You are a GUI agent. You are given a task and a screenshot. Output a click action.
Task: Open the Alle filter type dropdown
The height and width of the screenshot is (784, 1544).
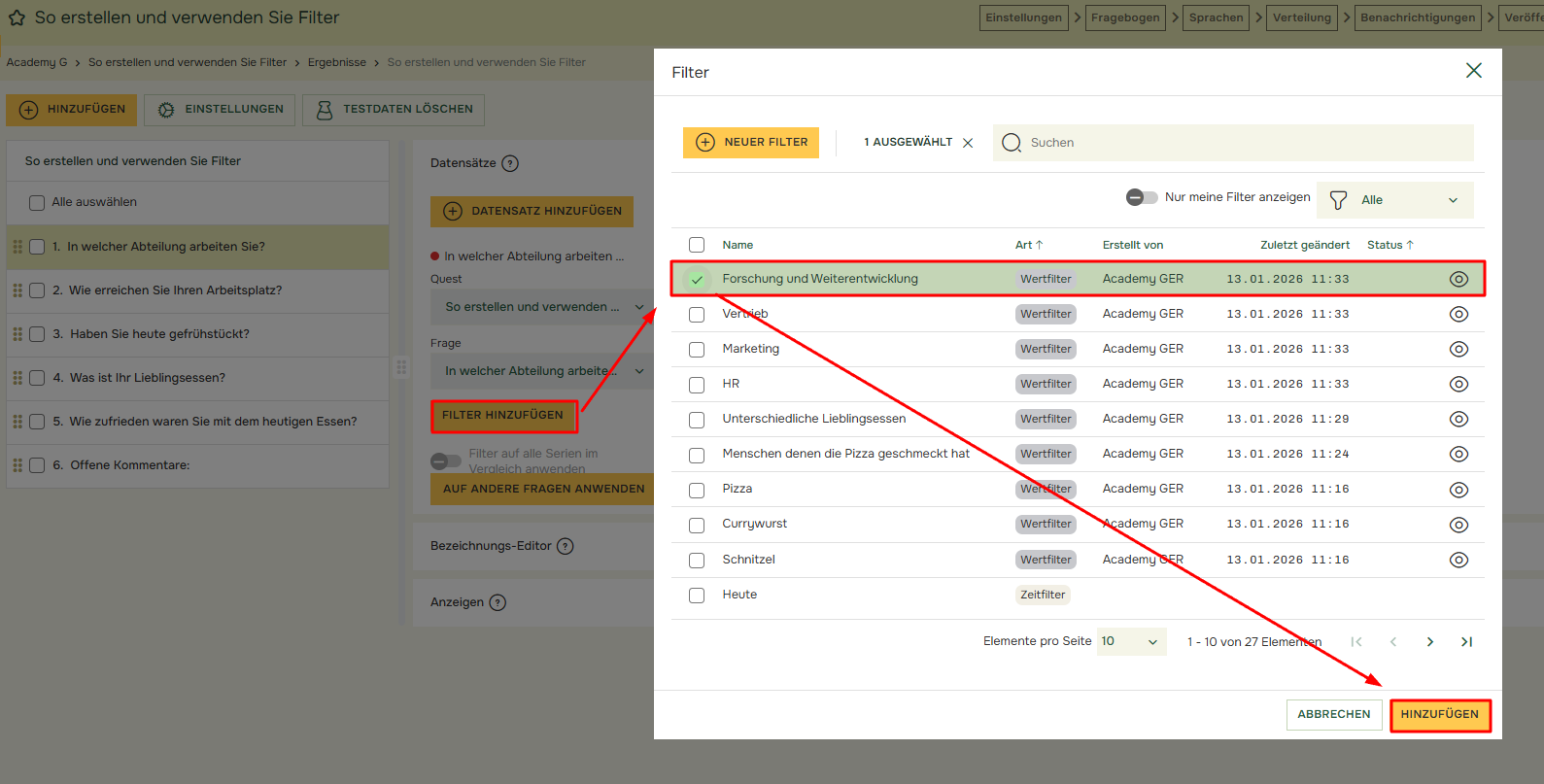tap(1394, 200)
